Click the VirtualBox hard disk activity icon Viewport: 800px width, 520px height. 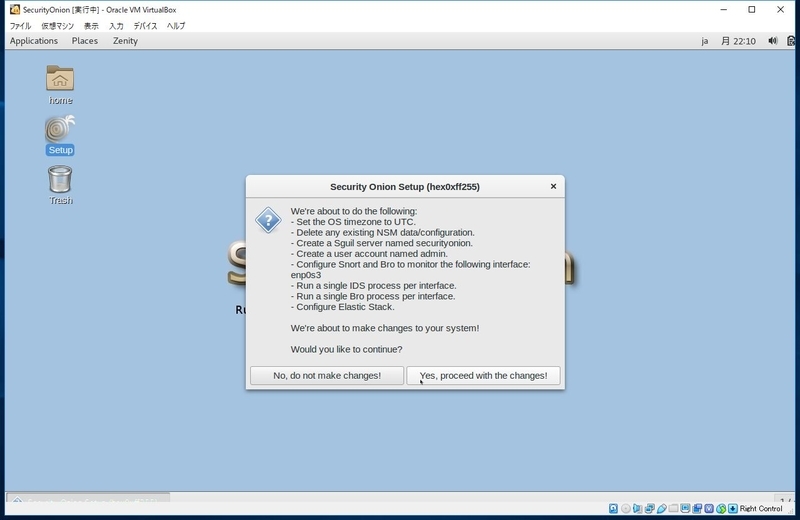[613, 508]
